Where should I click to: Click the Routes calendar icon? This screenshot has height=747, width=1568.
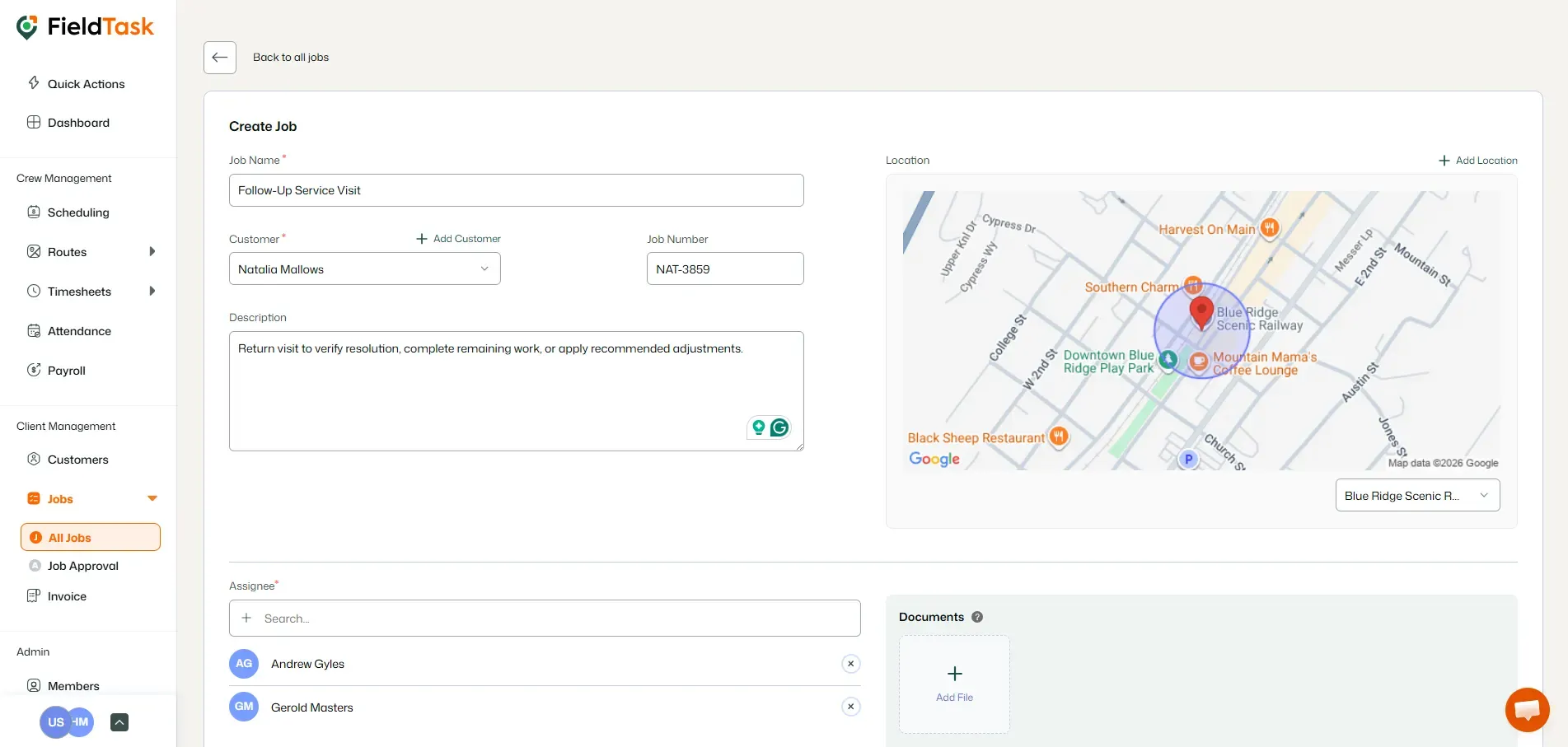click(x=34, y=251)
